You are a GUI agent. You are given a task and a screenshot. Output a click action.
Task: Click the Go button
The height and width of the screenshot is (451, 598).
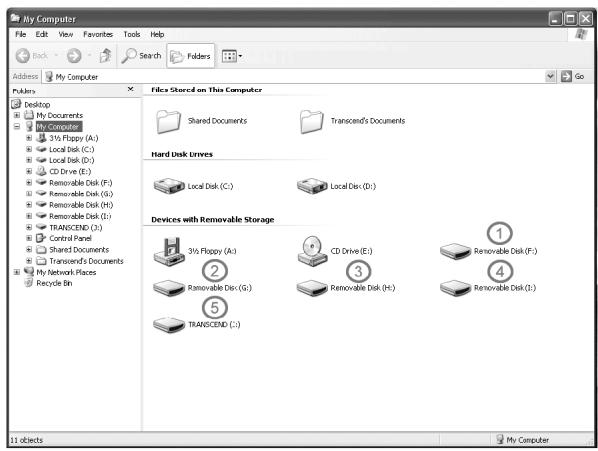click(x=573, y=76)
